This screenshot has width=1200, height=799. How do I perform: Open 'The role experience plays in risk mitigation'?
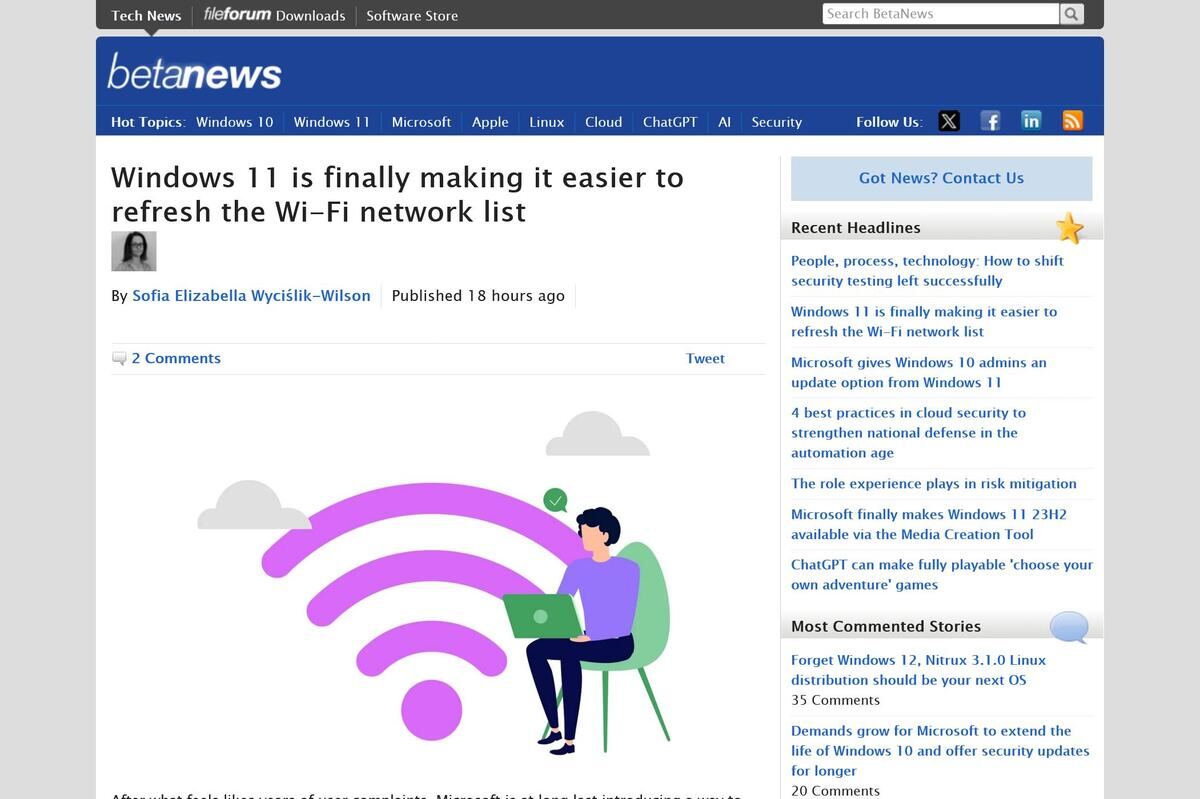click(934, 484)
